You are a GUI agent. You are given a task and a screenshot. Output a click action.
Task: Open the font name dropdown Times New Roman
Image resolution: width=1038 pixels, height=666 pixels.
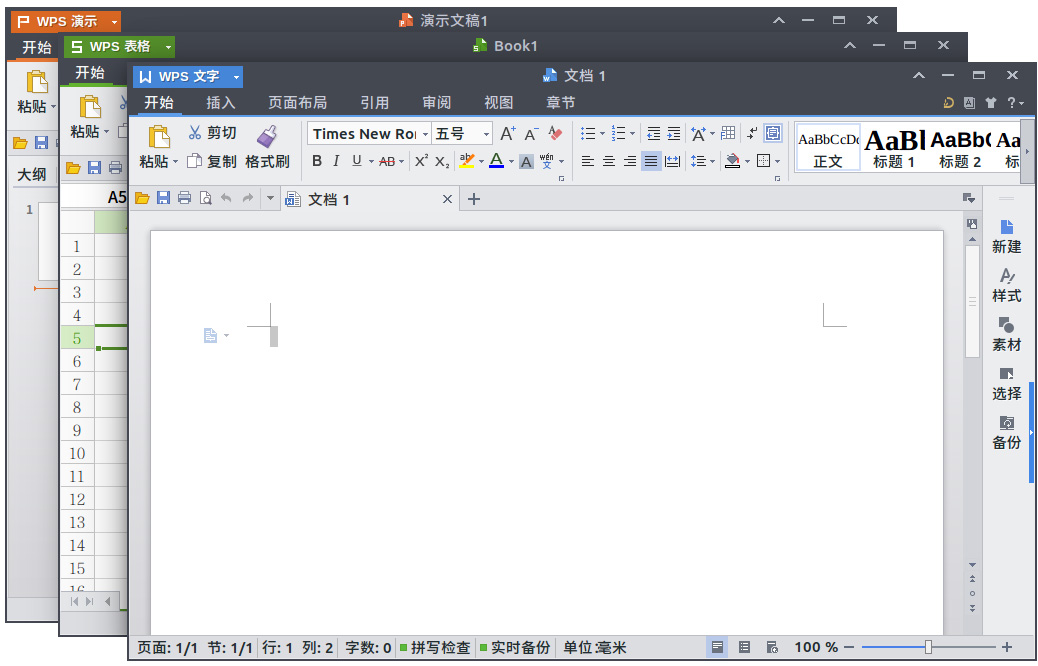click(x=425, y=134)
